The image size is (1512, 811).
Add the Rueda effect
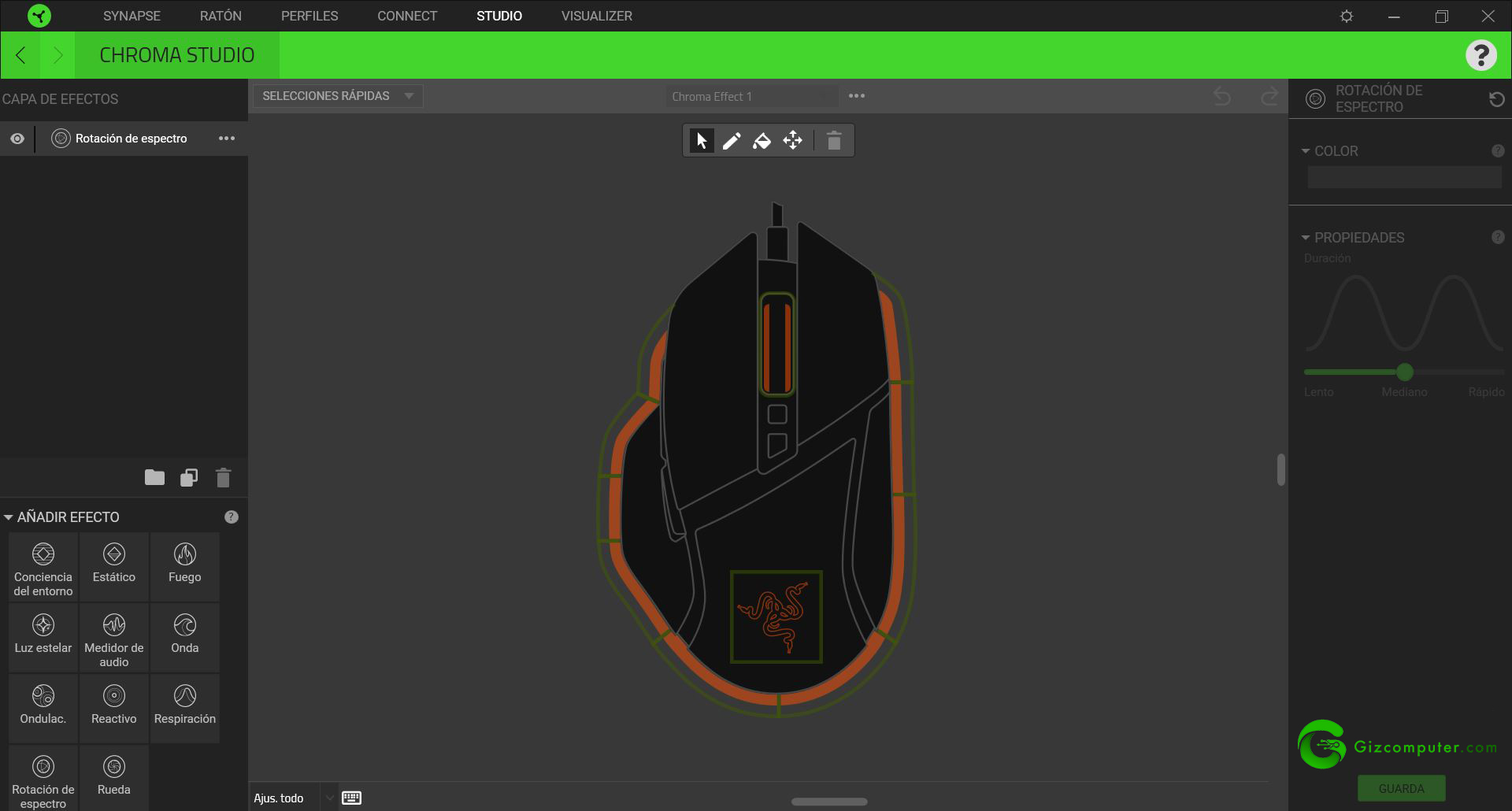(x=114, y=780)
